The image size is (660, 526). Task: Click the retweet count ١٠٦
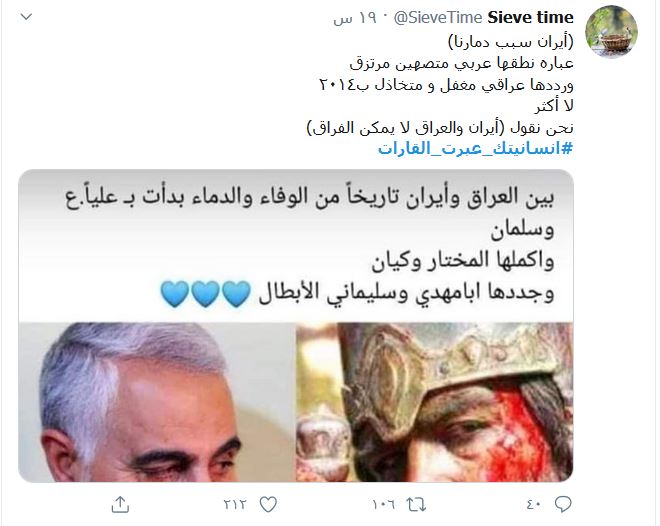tap(383, 504)
